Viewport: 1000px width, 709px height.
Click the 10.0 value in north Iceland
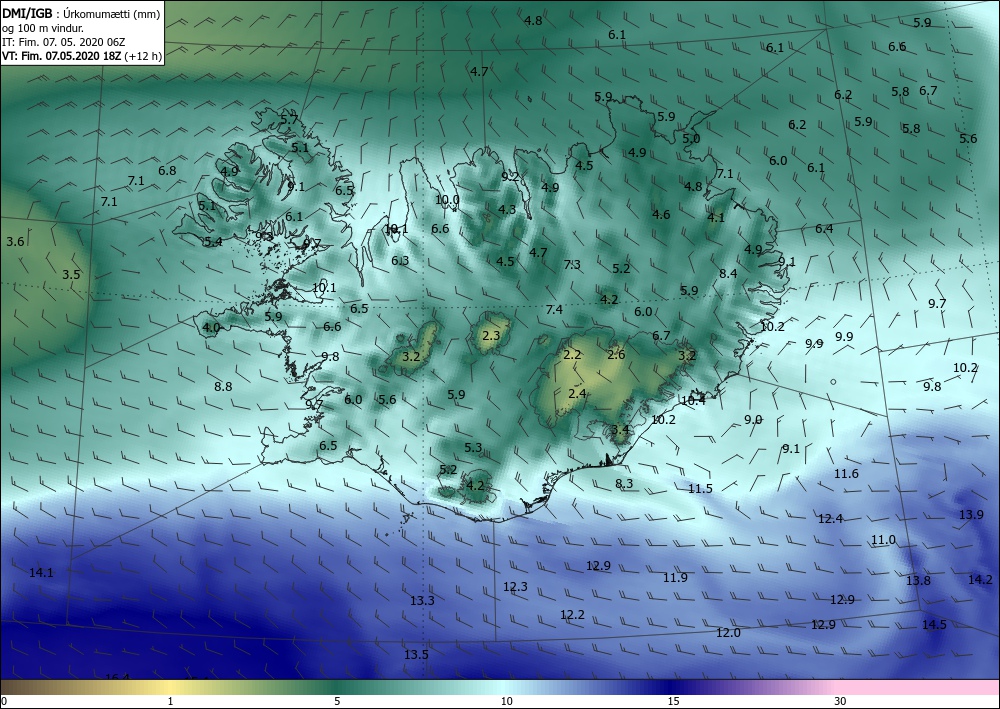447,200
